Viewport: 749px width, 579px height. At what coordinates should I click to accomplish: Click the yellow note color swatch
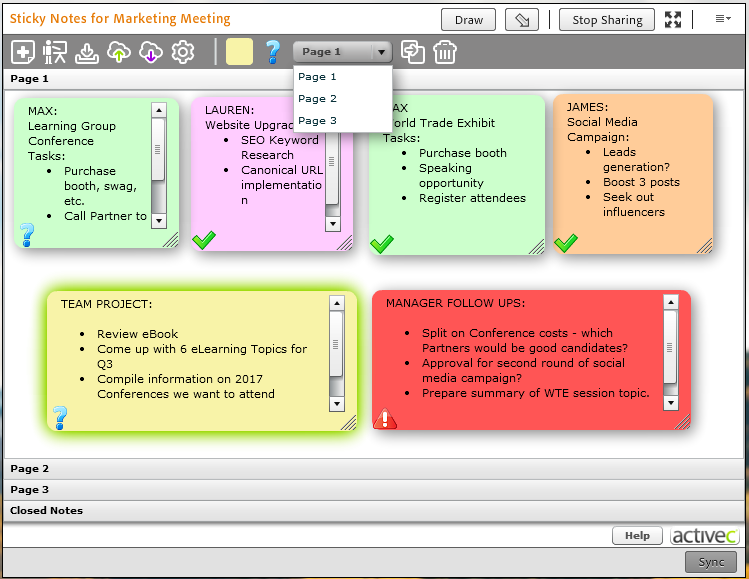[x=239, y=52]
